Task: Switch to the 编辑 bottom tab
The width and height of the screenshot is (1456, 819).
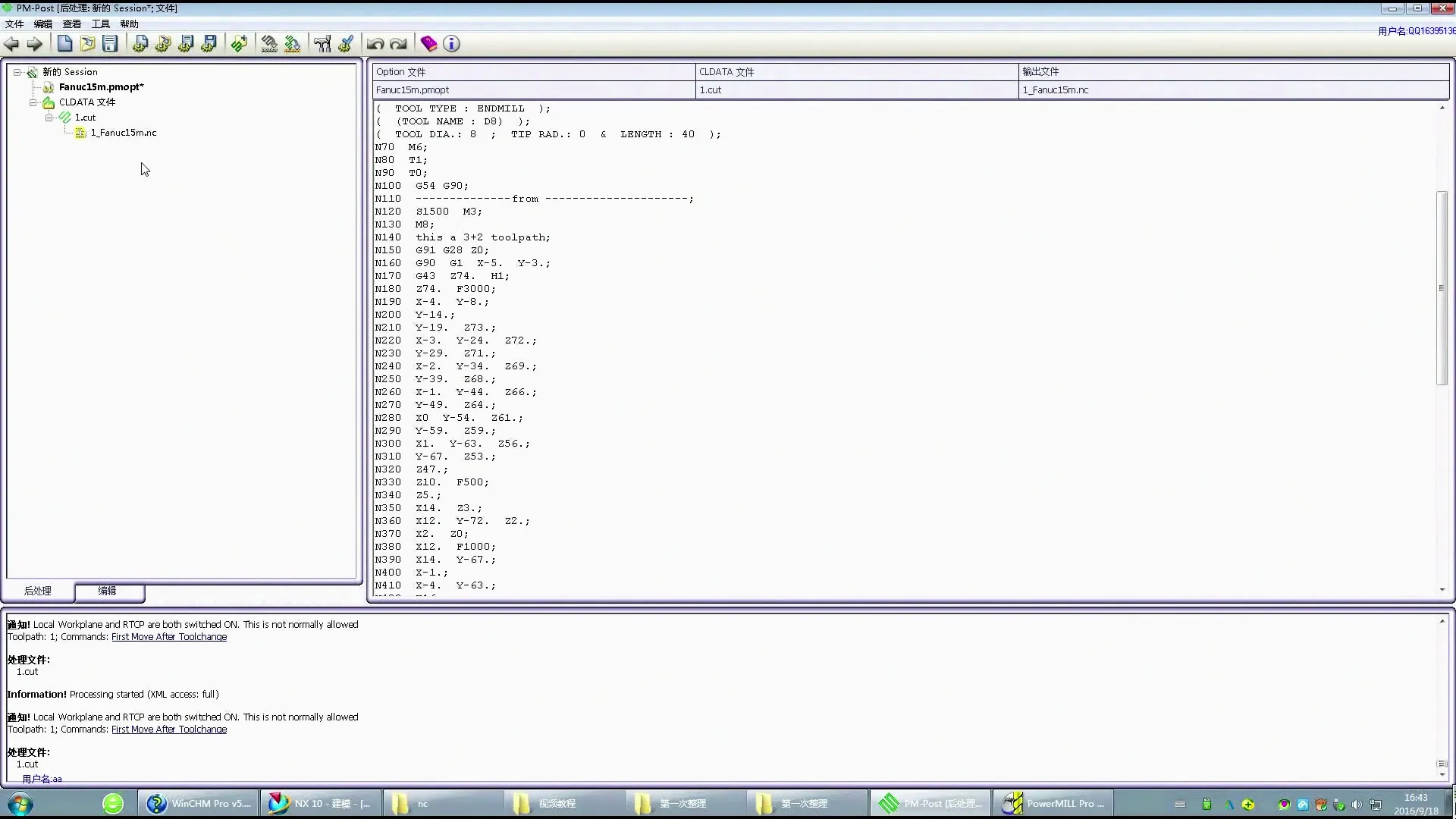Action: (108, 591)
